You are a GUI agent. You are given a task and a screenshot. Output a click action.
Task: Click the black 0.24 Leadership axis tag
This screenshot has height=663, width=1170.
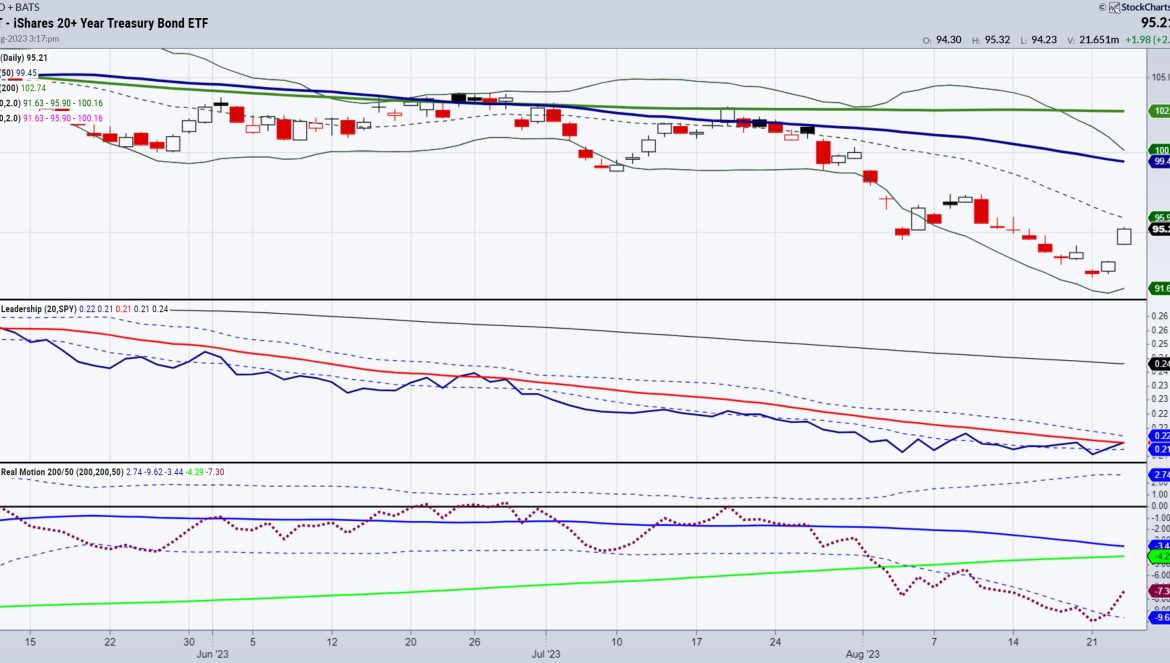1160,364
